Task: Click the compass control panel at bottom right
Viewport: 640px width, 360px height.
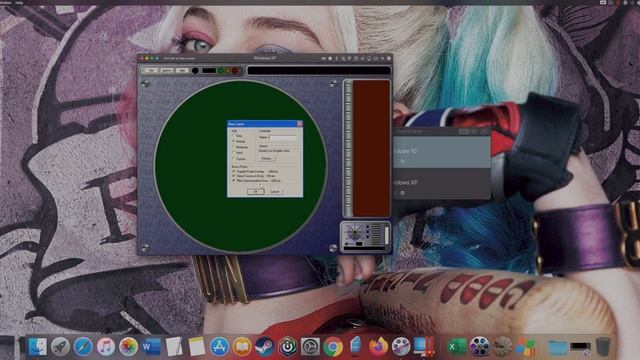Action: click(365, 237)
